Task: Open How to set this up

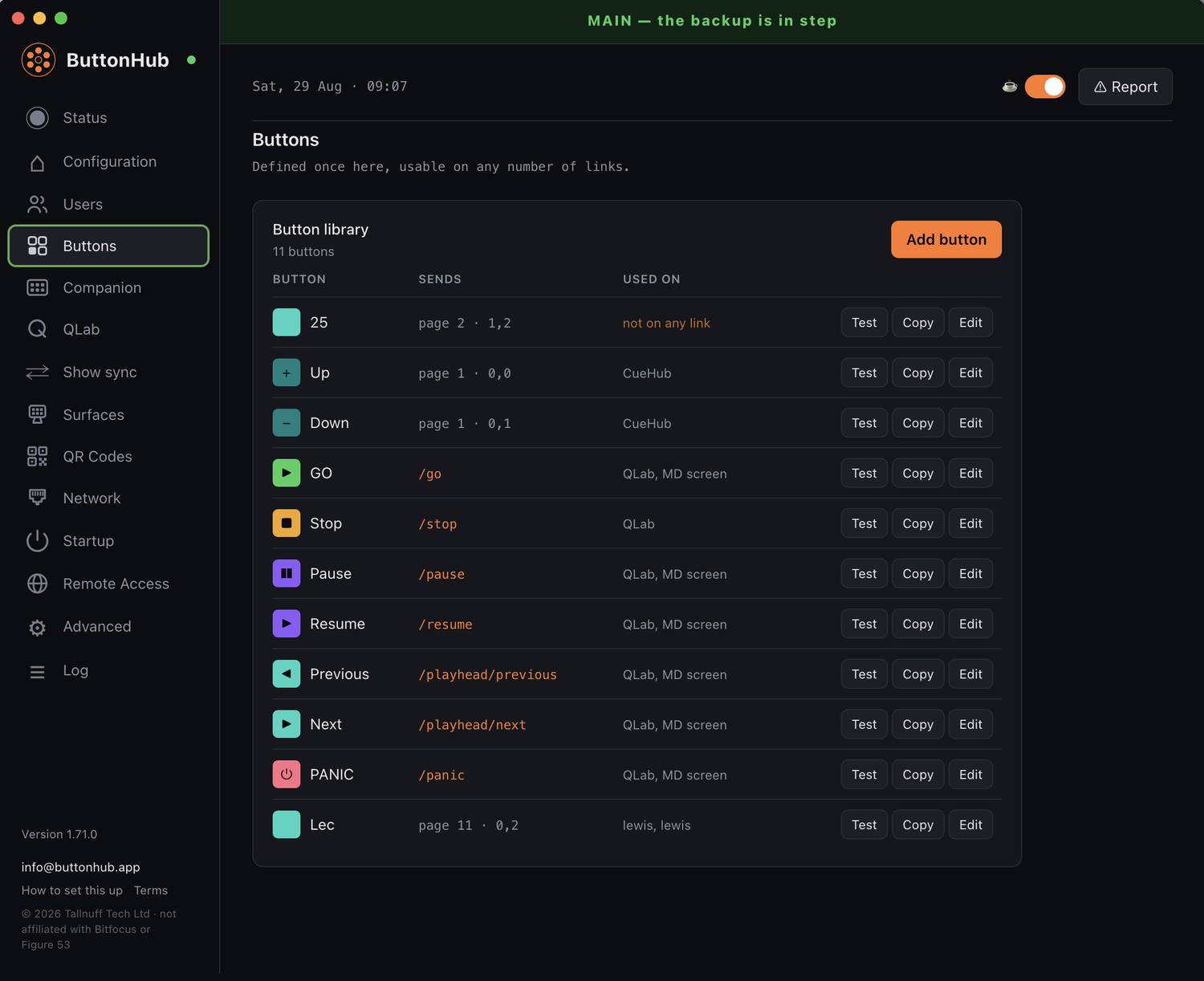Action: (x=72, y=890)
